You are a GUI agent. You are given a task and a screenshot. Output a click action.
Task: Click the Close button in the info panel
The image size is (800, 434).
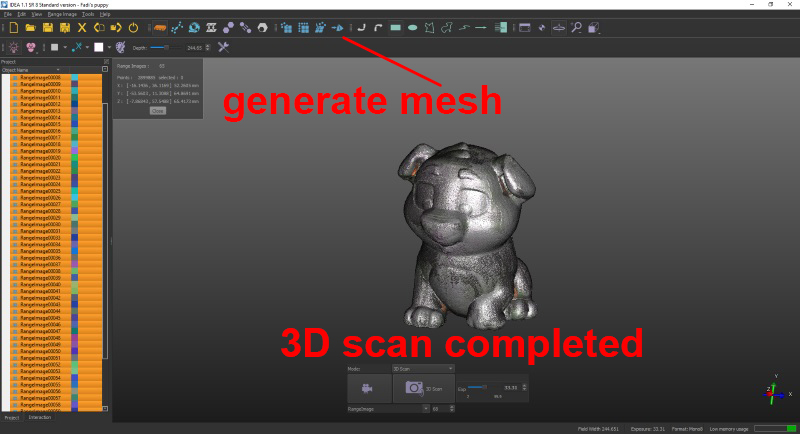click(158, 111)
